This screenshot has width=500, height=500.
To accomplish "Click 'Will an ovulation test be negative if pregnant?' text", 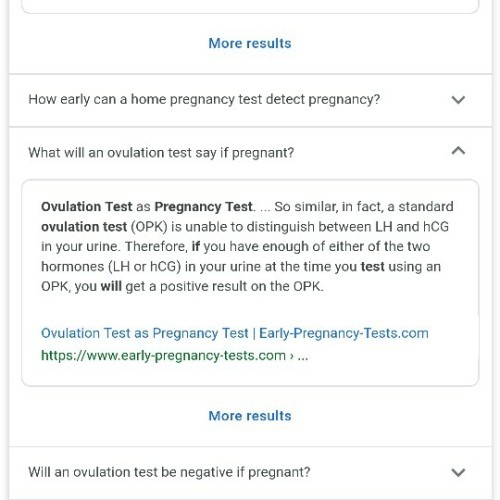I will click(169, 472).
